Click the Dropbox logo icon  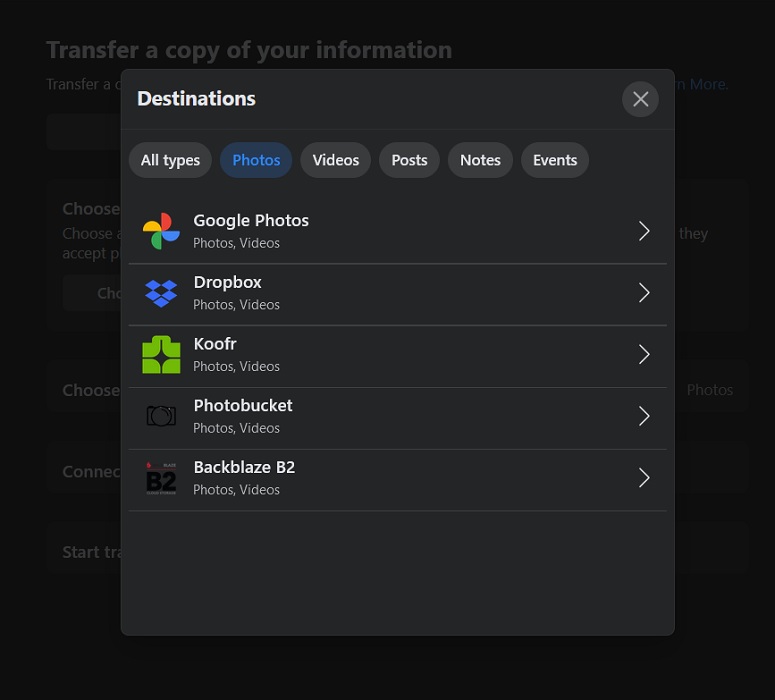pos(161,293)
